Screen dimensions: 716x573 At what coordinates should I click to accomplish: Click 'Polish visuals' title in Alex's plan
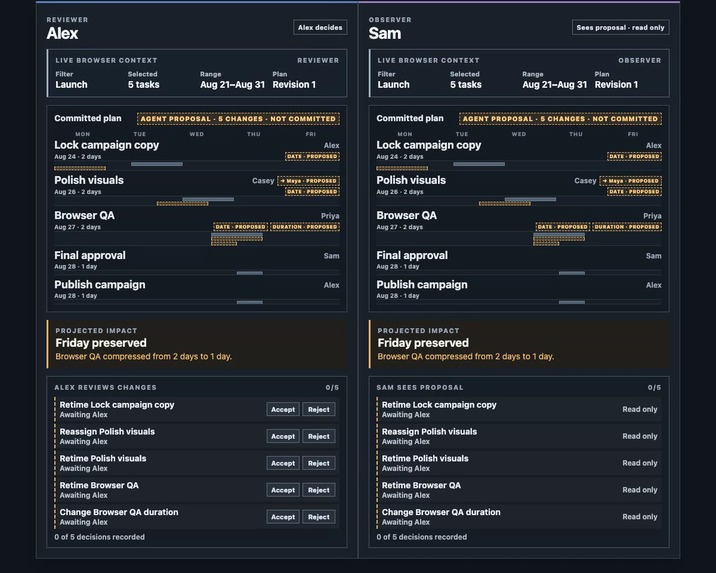click(89, 180)
